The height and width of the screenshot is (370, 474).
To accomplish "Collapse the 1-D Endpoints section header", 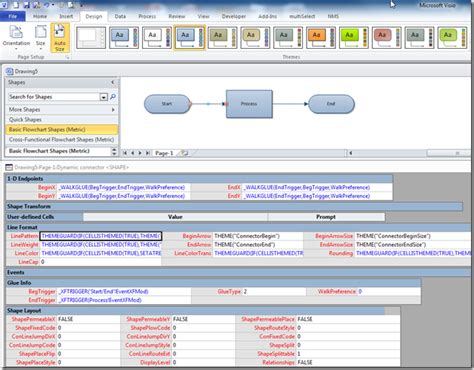I will pos(199,179).
